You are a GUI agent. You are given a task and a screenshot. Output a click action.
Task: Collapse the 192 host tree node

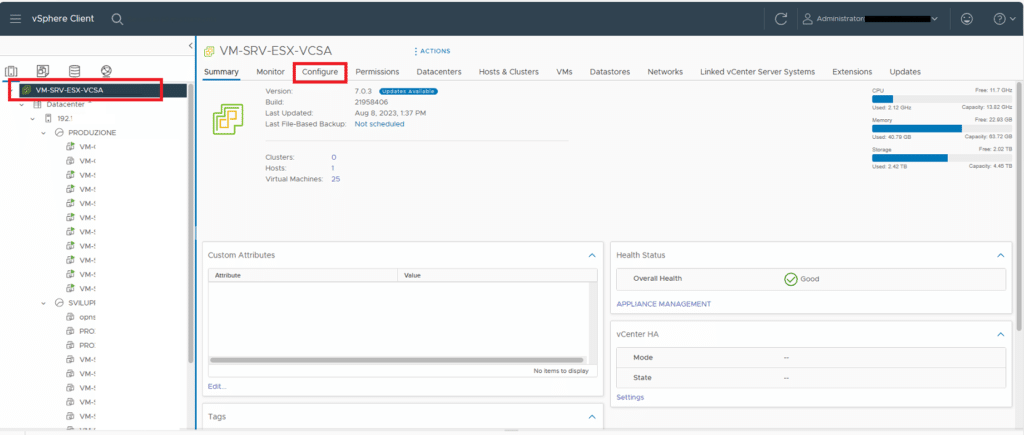click(x=33, y=119)
